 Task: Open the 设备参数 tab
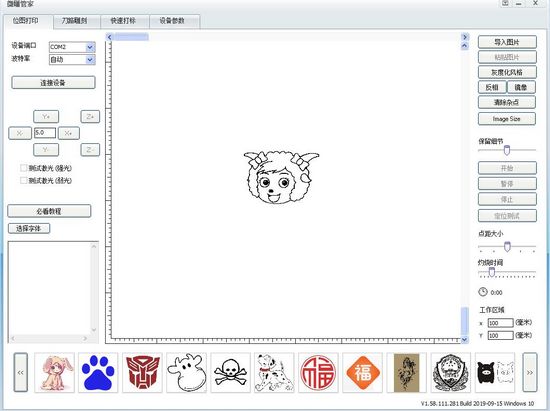(172, 21)
